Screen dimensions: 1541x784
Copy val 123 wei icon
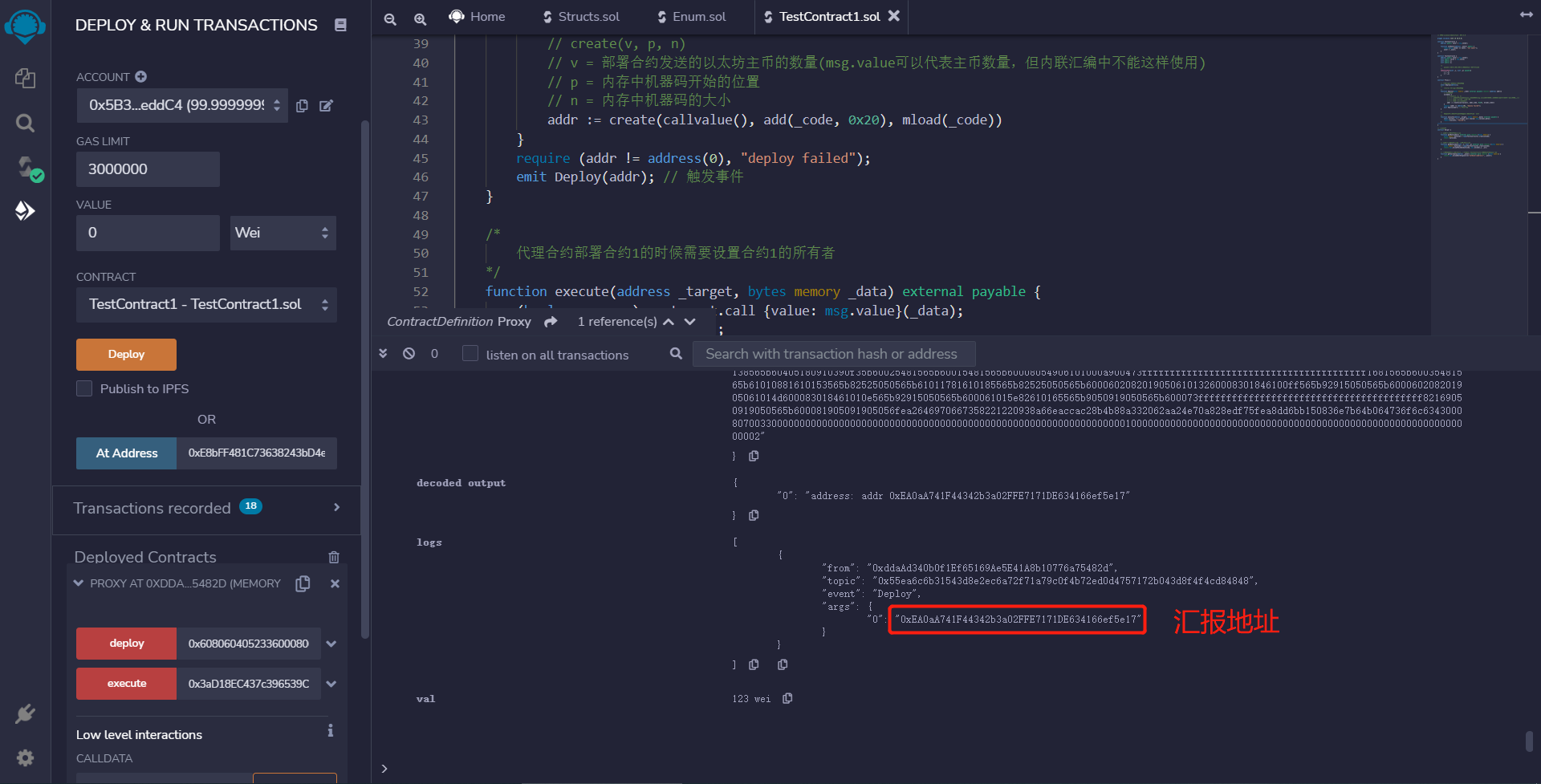(x=787, y=699)
